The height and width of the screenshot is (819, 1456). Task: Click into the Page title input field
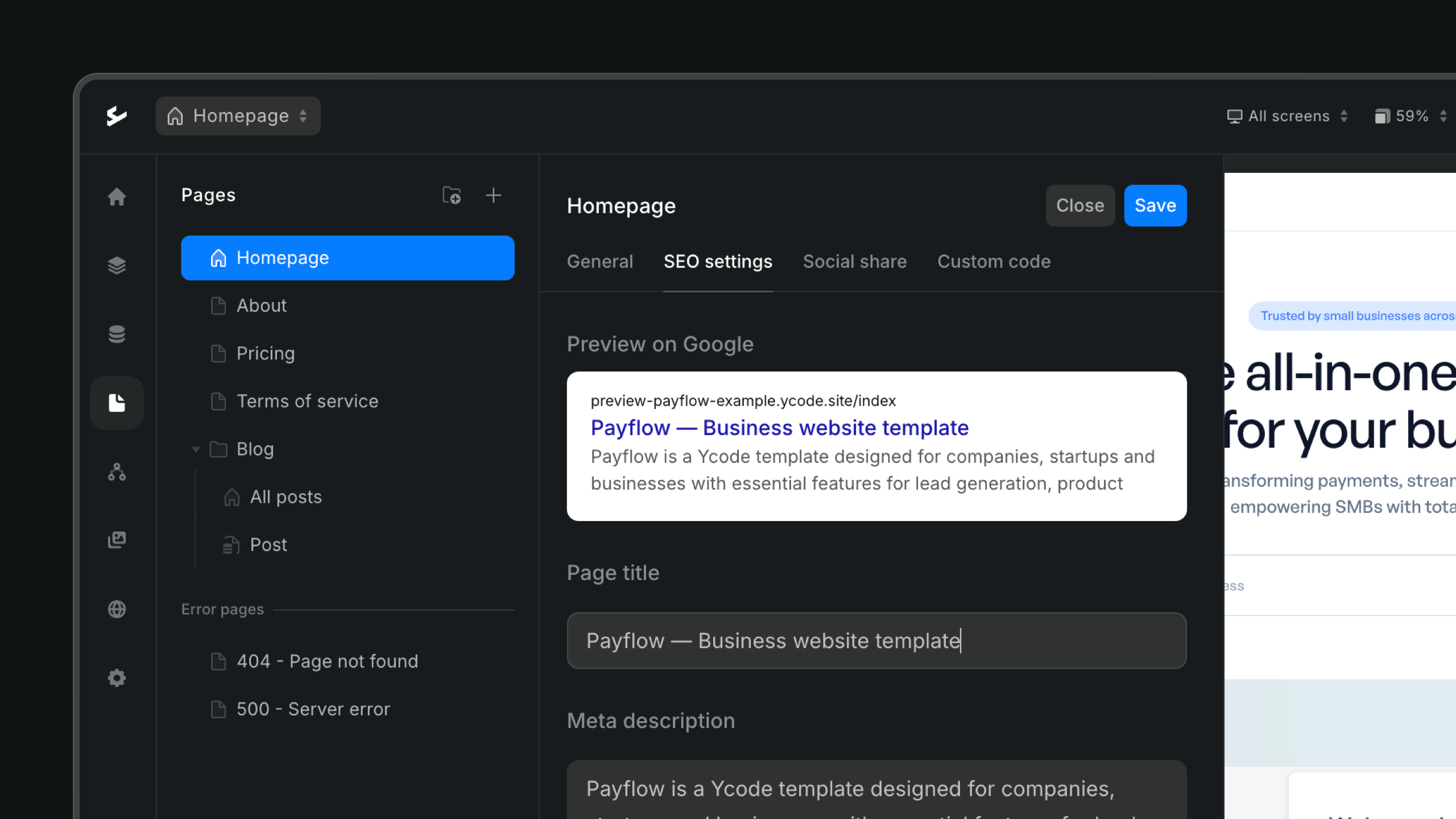(x=876, y=640)
